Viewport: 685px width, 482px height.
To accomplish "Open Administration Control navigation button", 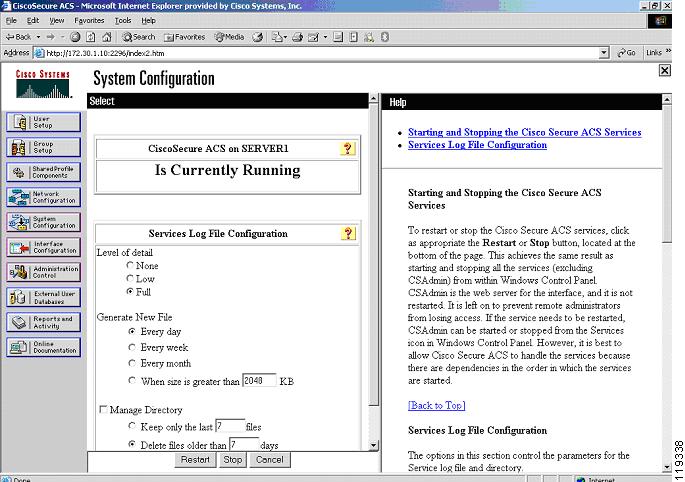I will 43,272.
